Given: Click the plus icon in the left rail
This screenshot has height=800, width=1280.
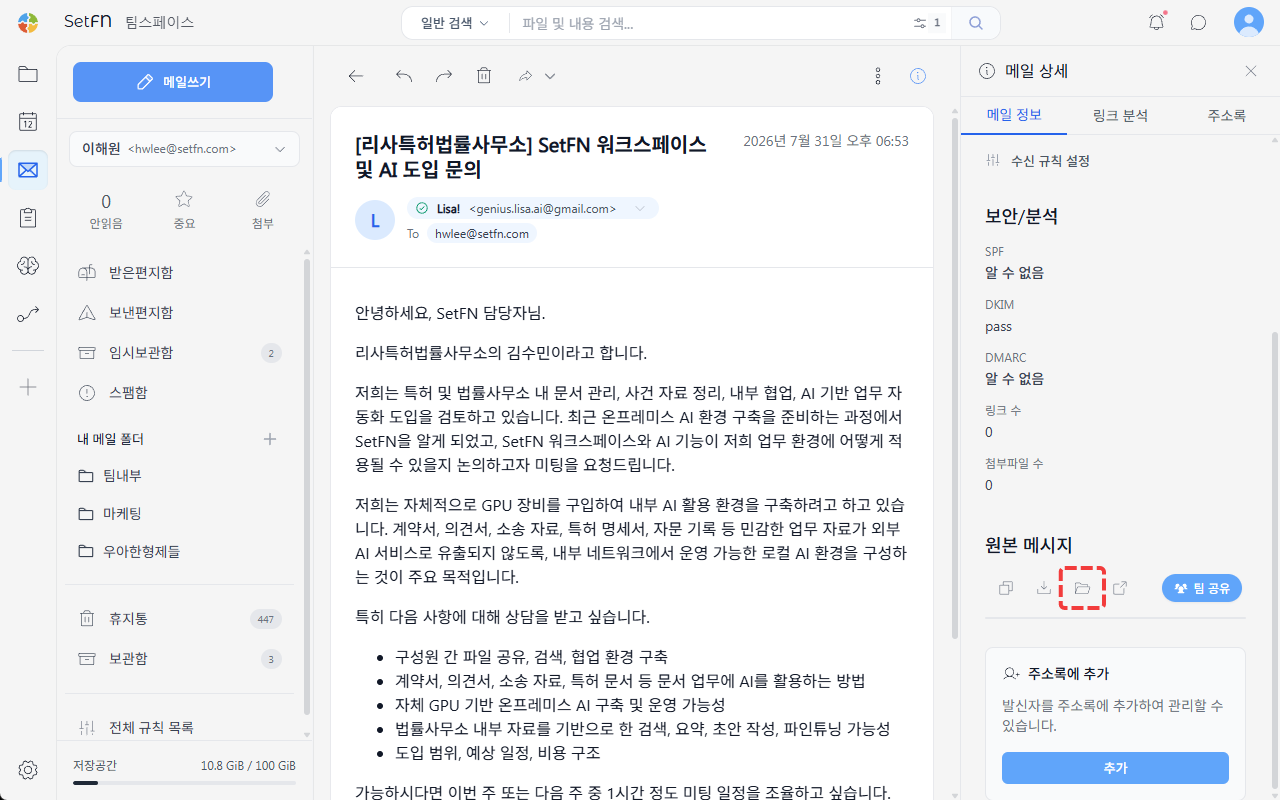Looking at the screenshot, I should 28,387.
